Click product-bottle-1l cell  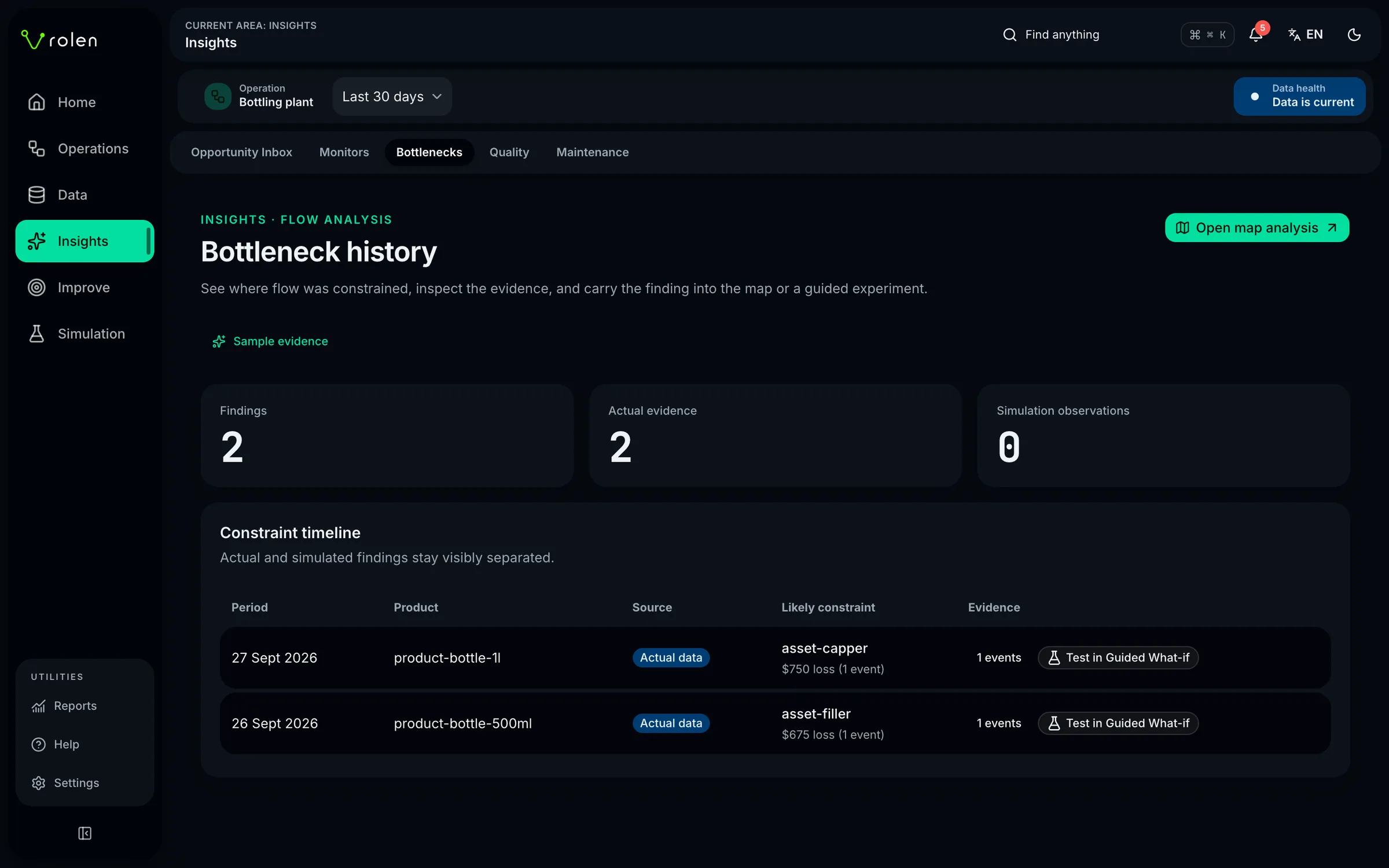pyautogui.click(x=447, y=658)
